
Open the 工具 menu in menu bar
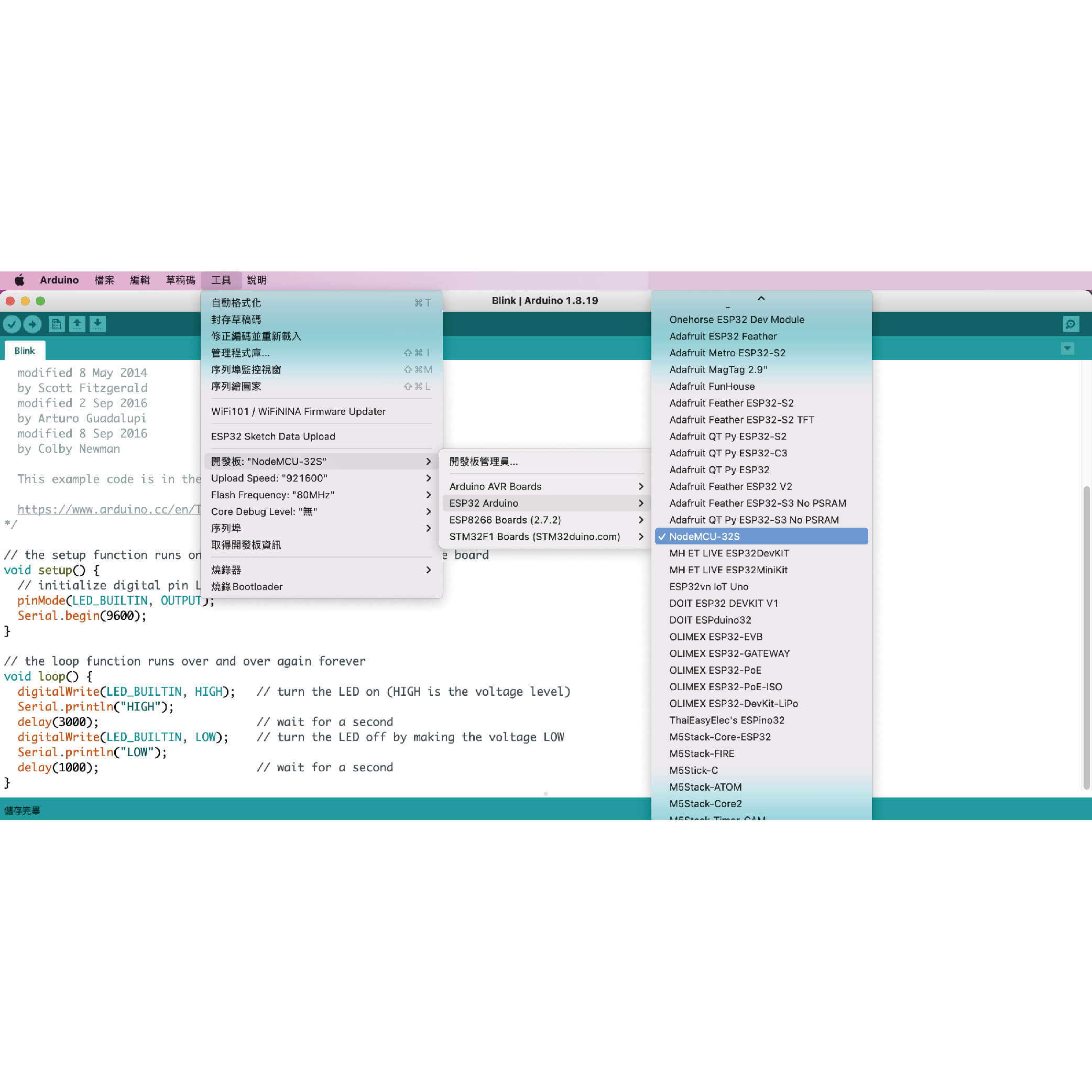point(221,280)
